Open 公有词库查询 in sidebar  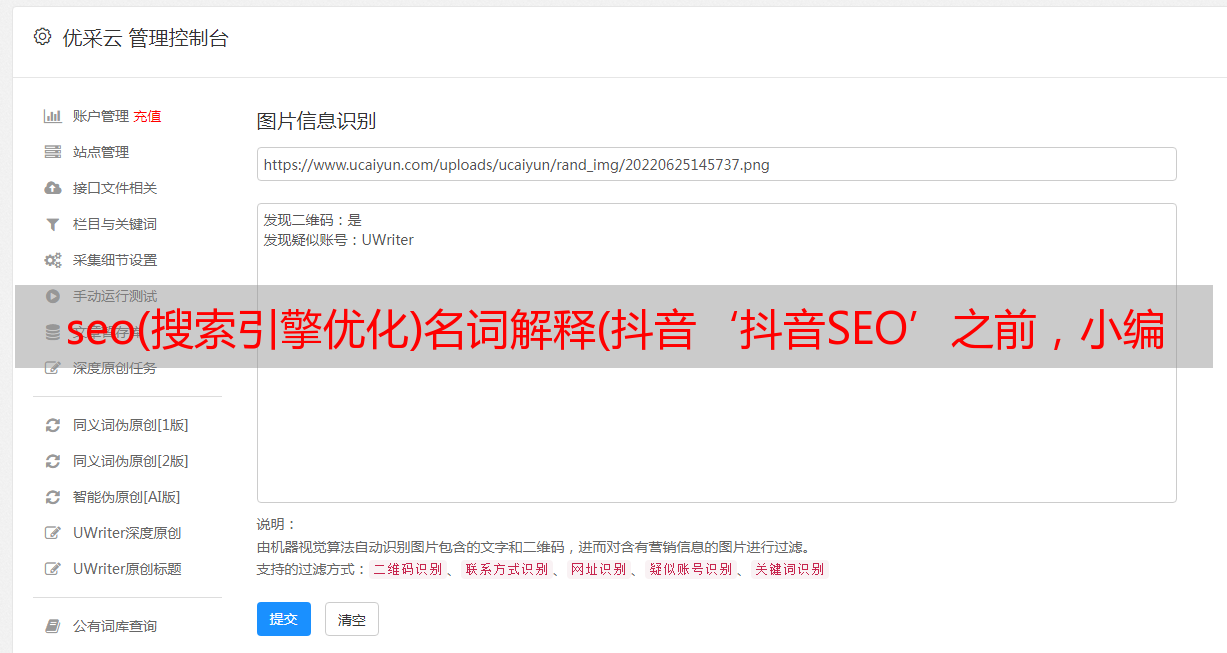click(115, 626)
